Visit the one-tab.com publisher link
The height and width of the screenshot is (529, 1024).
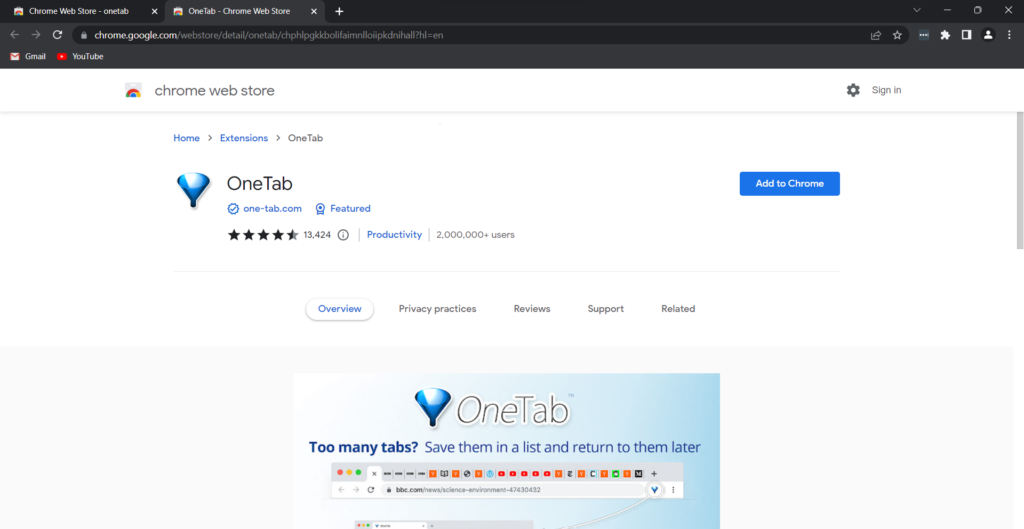coord(272,208)
